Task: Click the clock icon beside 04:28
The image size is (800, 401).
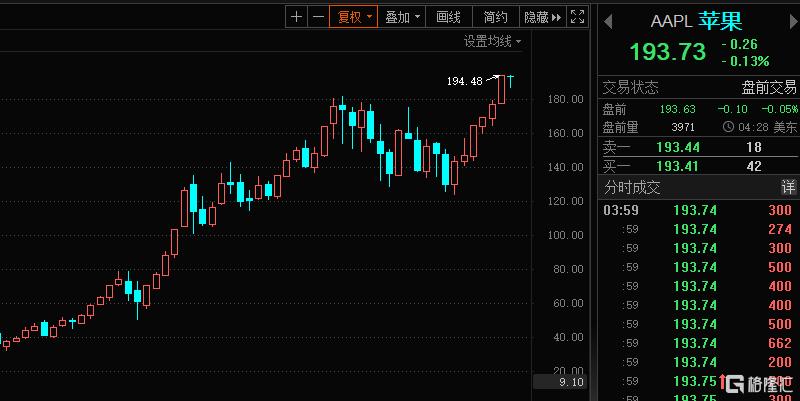Action: (728, 127)
